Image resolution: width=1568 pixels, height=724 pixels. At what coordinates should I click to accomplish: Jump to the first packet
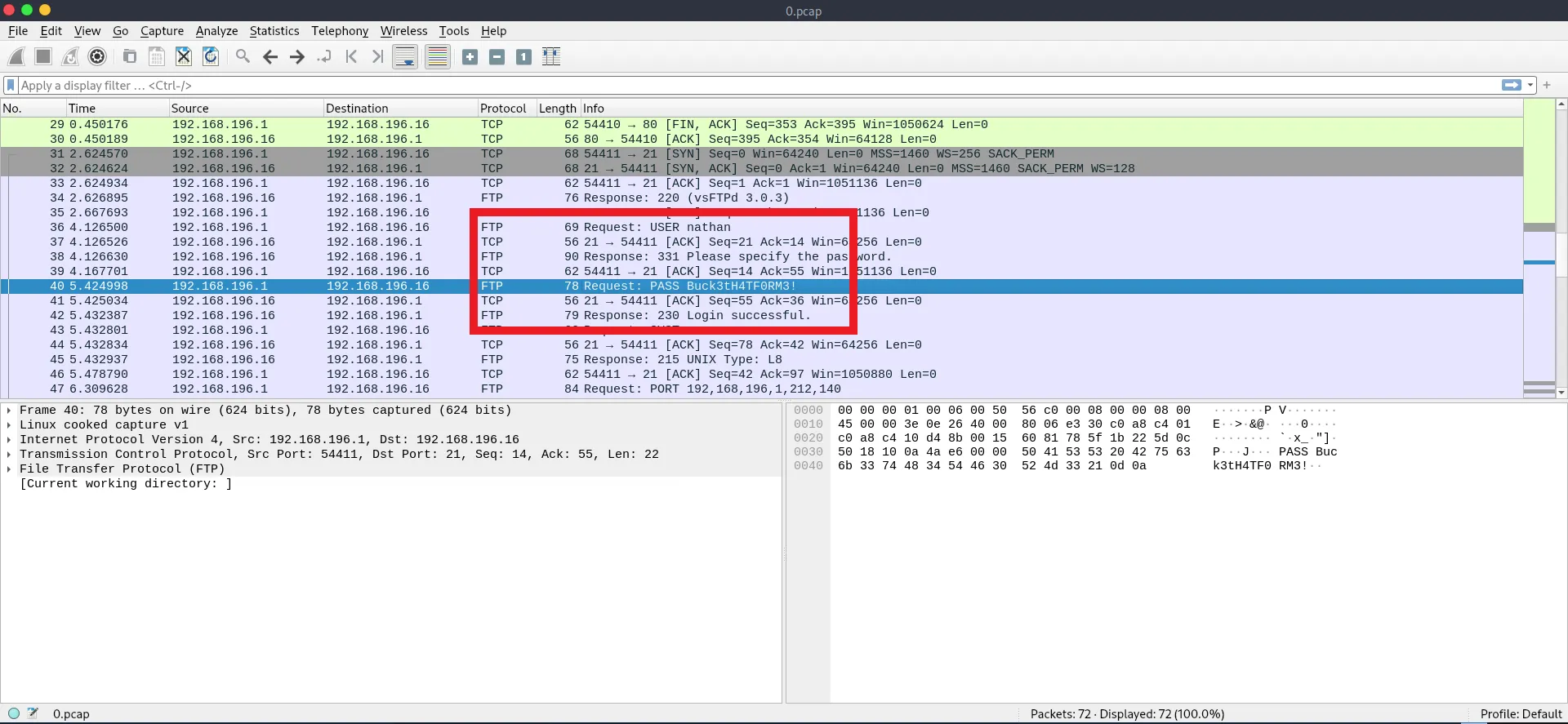[x=351, y=57]
